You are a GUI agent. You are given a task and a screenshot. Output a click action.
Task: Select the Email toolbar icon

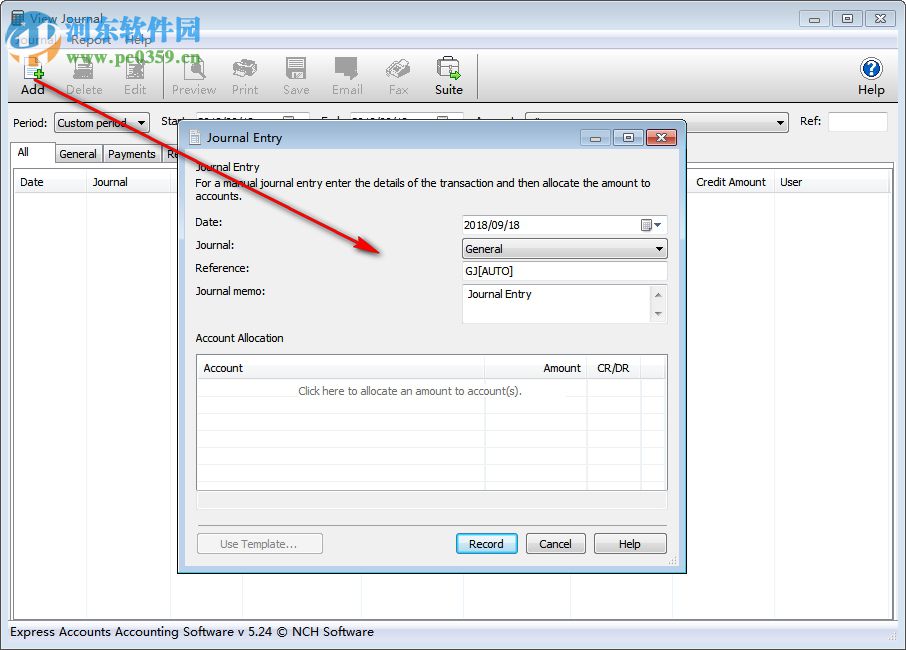click(346, 75)
